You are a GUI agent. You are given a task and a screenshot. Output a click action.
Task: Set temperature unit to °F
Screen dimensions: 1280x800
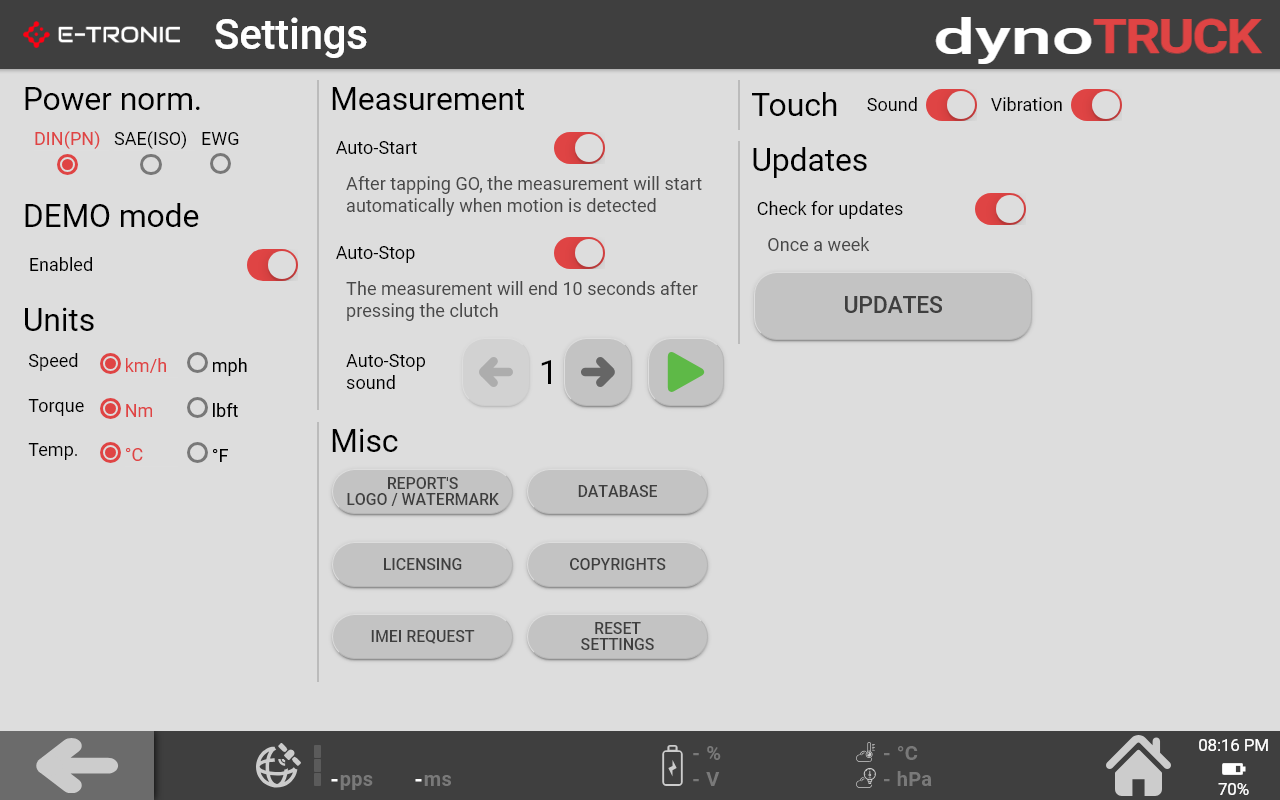(198, 453)
